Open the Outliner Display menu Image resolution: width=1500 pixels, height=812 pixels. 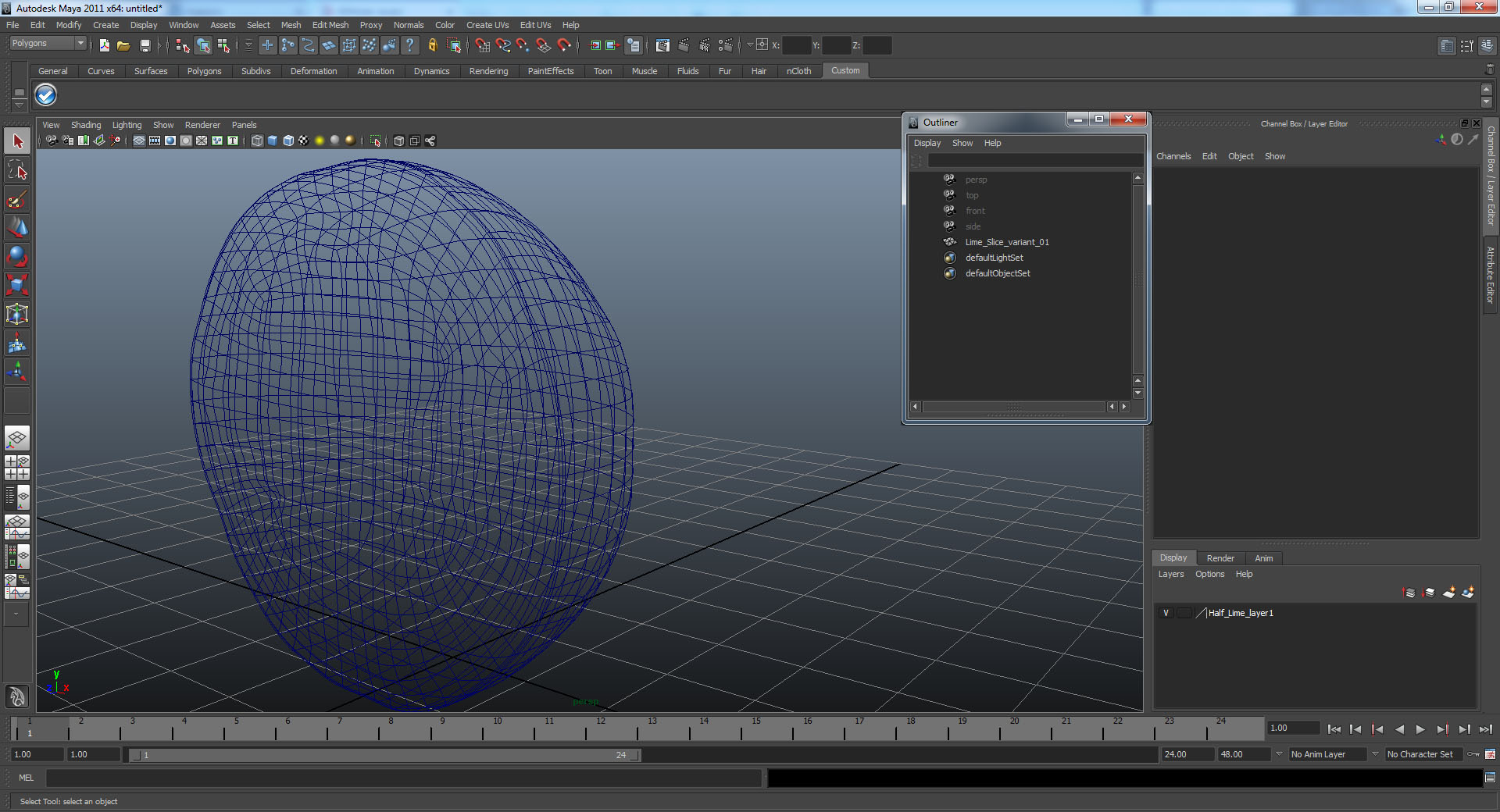point(927,143)
